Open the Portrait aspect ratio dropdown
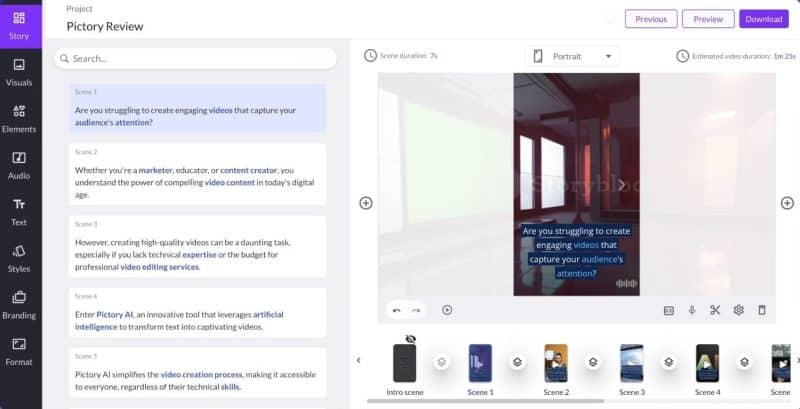This screenshot has height=409, width=800. [x=572, y=57]
